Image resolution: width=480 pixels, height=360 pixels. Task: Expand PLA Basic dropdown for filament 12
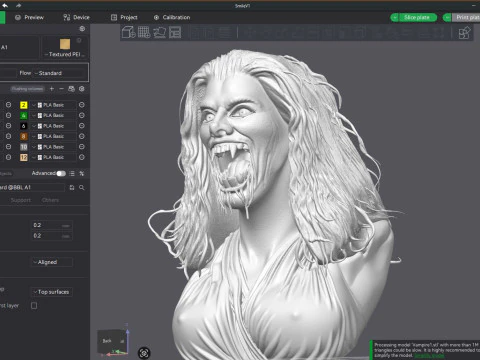[x=53, y=157]
